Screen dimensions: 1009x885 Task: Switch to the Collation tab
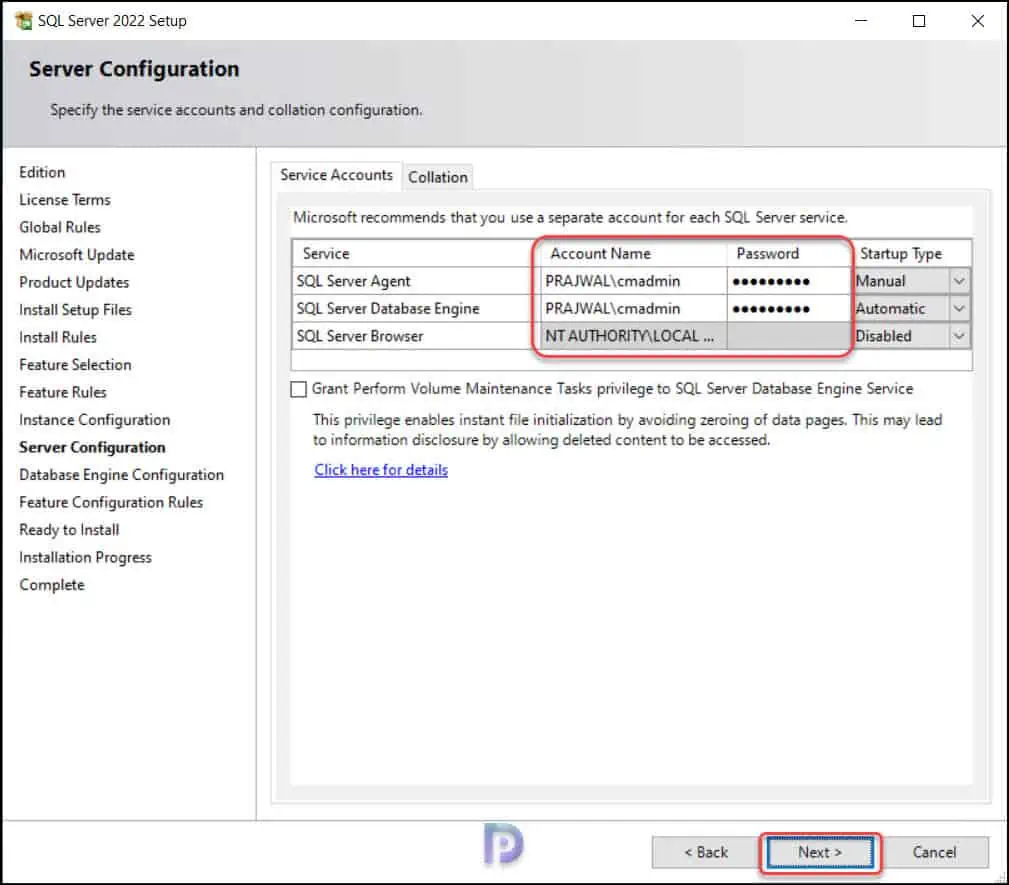(x=438, y=177)
